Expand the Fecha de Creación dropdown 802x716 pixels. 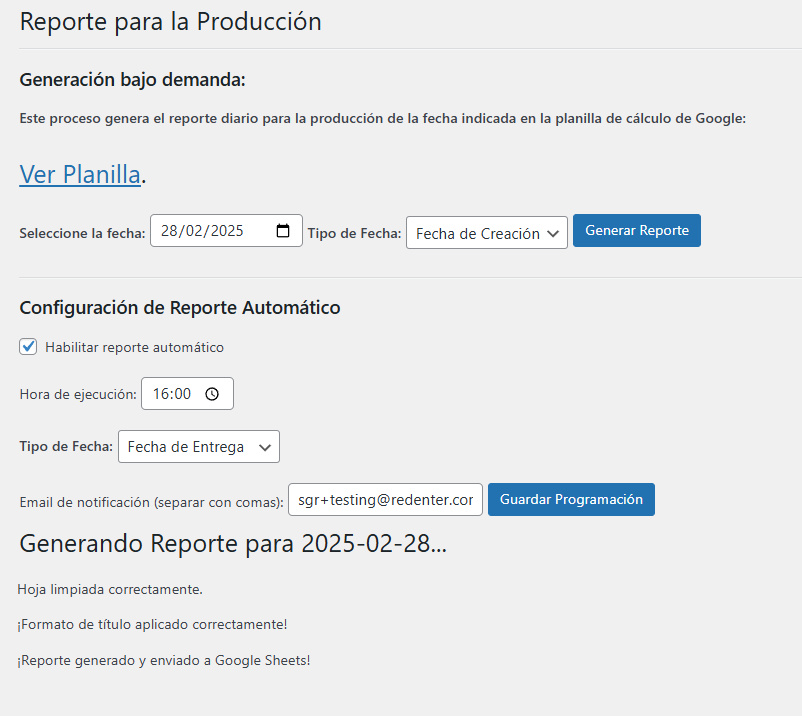(x=486, y=232)
